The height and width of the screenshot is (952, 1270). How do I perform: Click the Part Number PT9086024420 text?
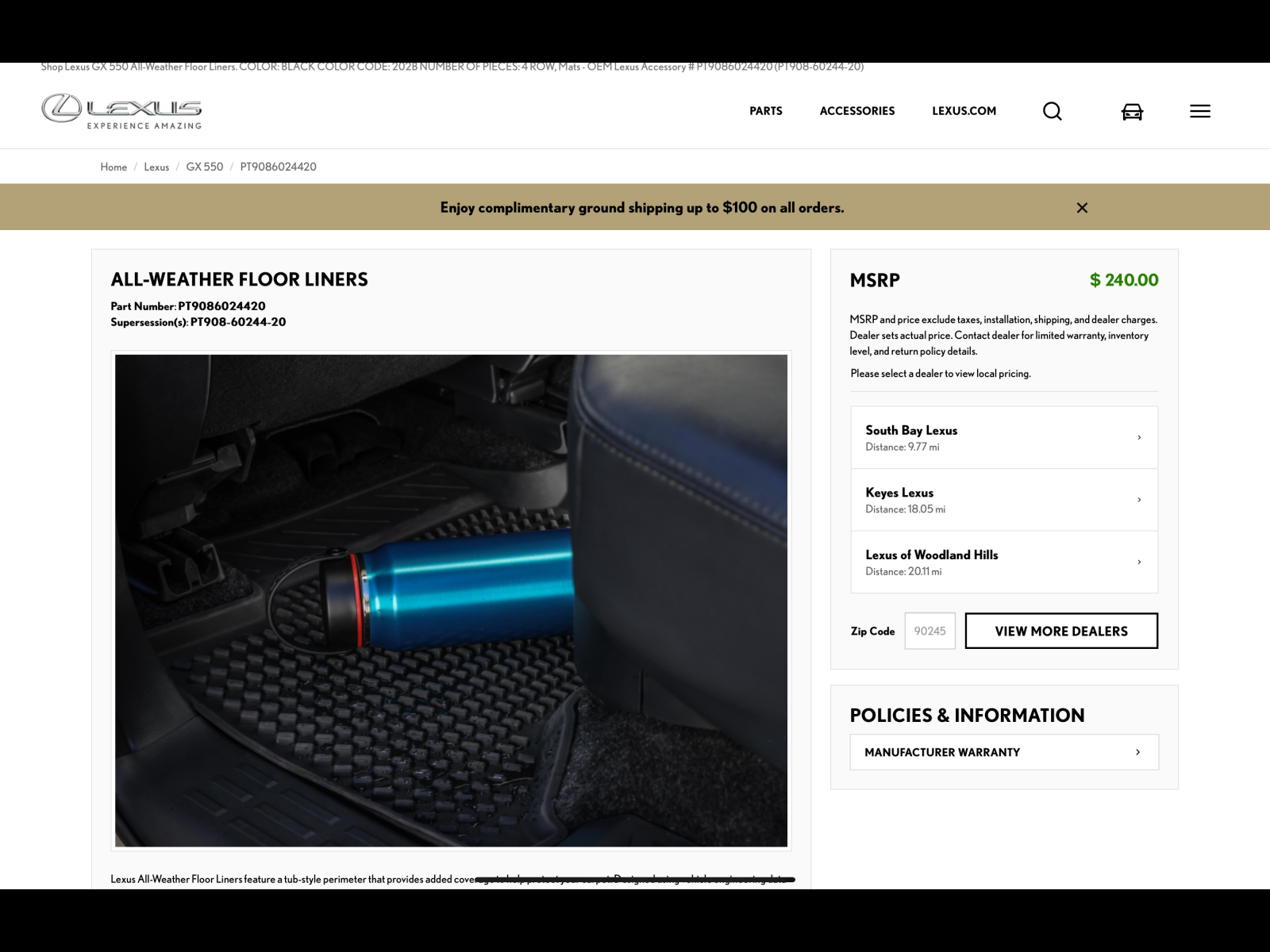(188, 306)
